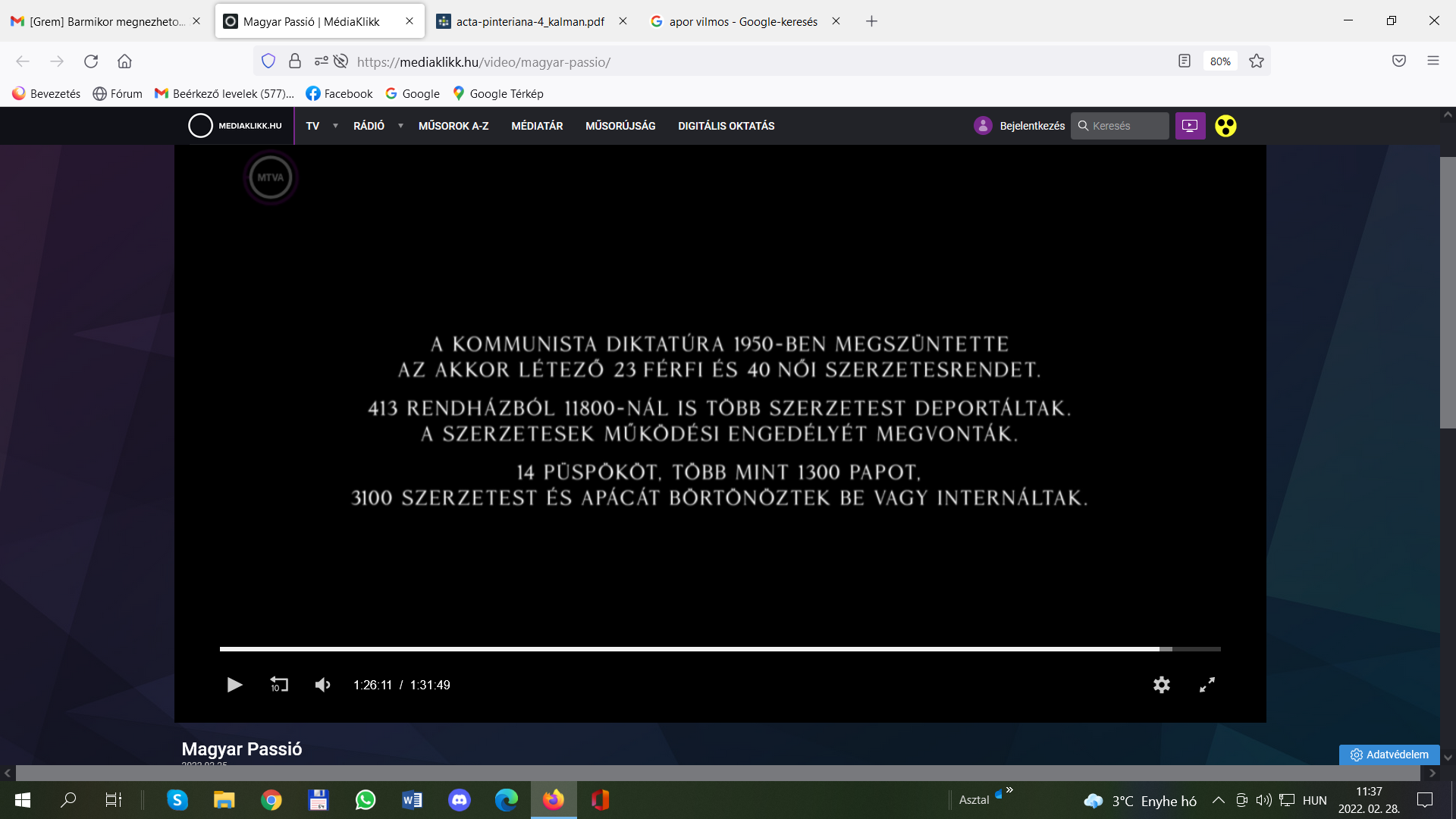Open the TV menu item
Image resolution: width=1456 pixels, height=819 pixels.
312,126
